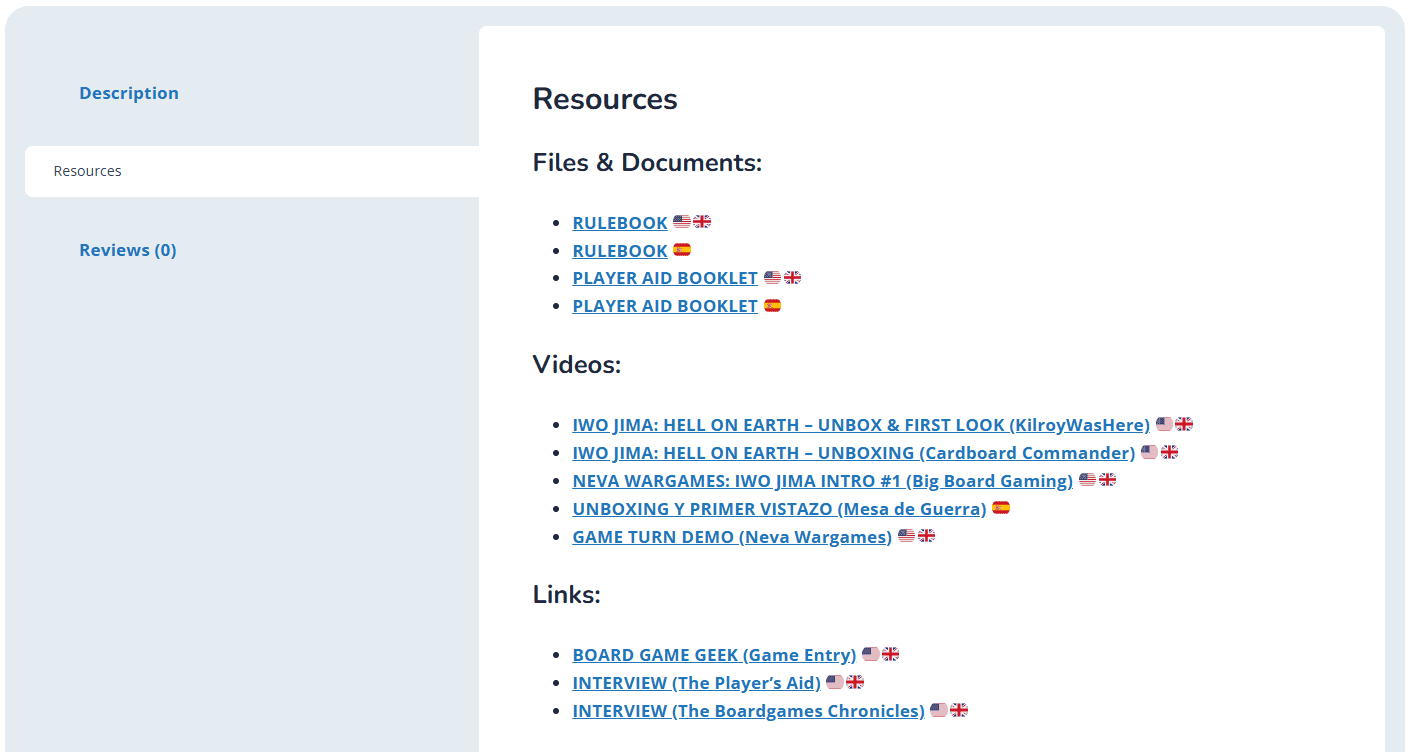
Task: Click the Spanish flag beside the second RULEBOOK
Action: 682,250
